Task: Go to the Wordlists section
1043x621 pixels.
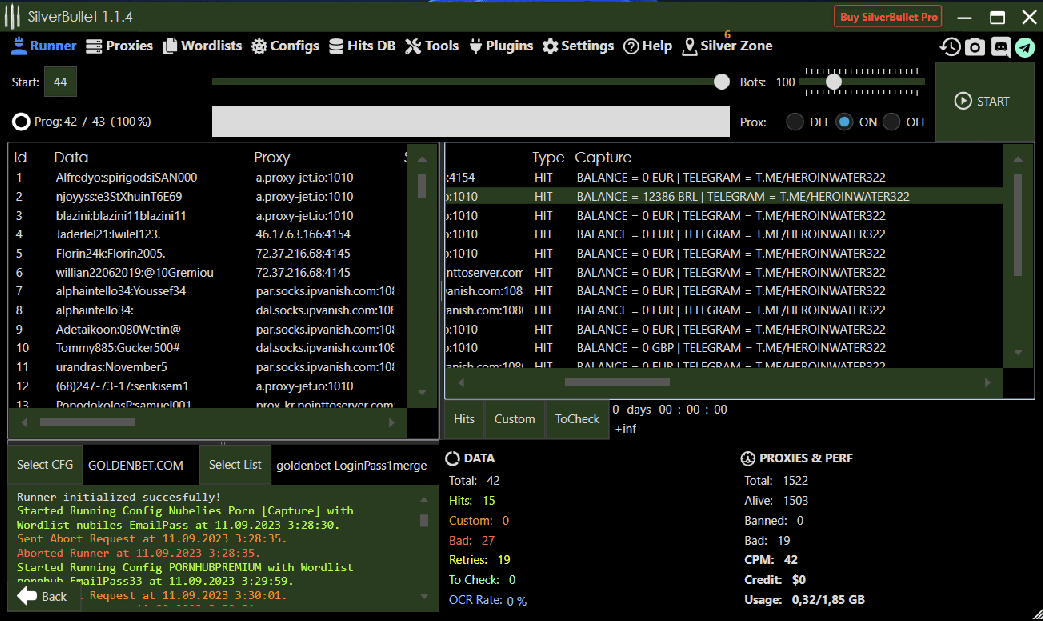Action: [x=203, y=46]
